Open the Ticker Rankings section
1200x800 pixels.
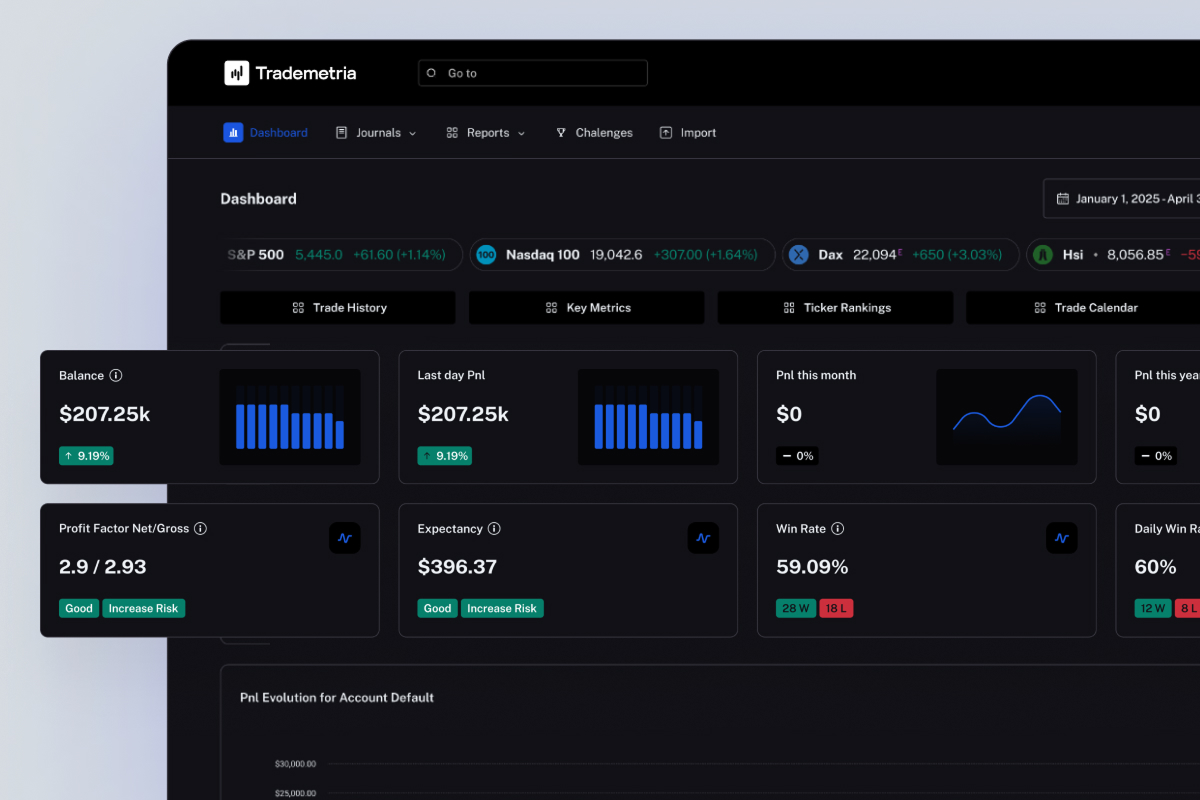tap(835, 308)
